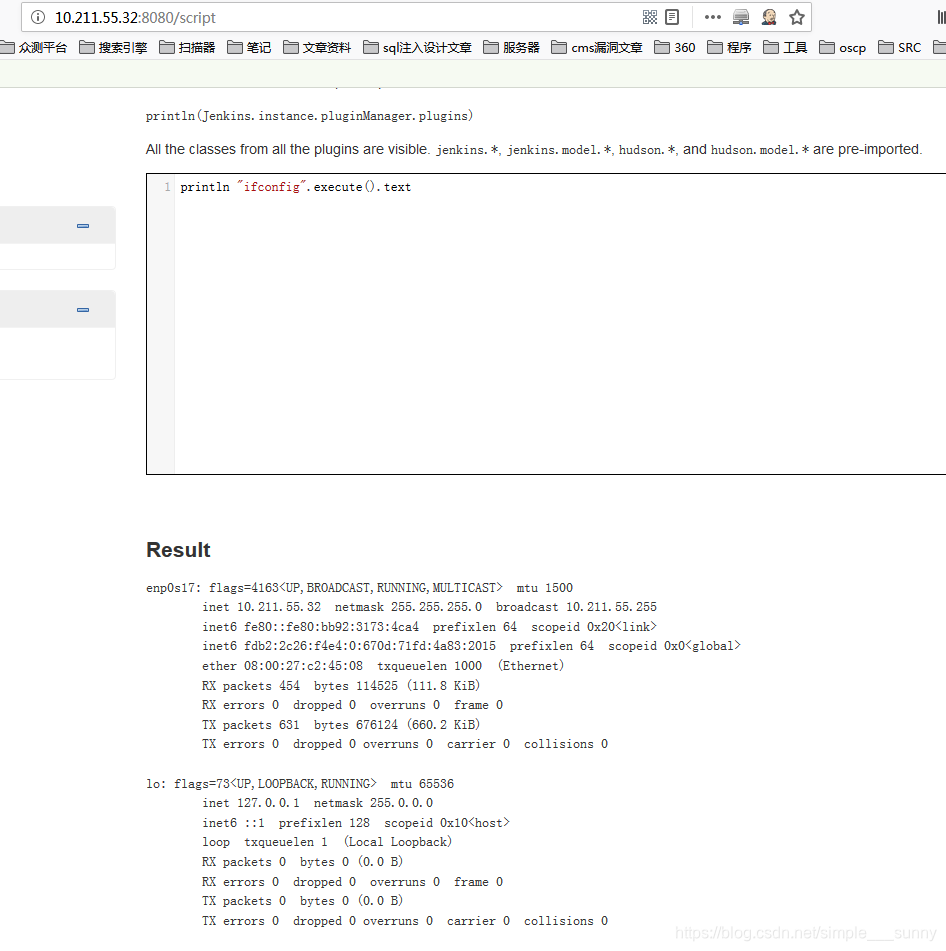The width and height of the screenshot is (946, 951).
Task: Open the 扫描器 bookmark folder
Action: (187, 47)
